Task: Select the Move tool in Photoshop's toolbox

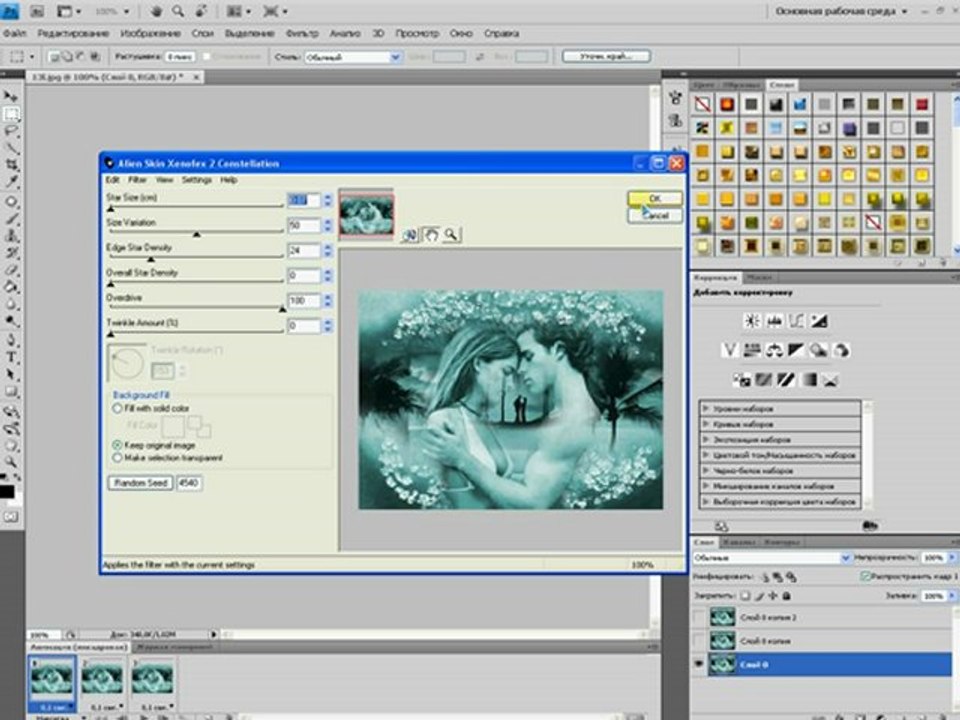Action: pos(11,97)
